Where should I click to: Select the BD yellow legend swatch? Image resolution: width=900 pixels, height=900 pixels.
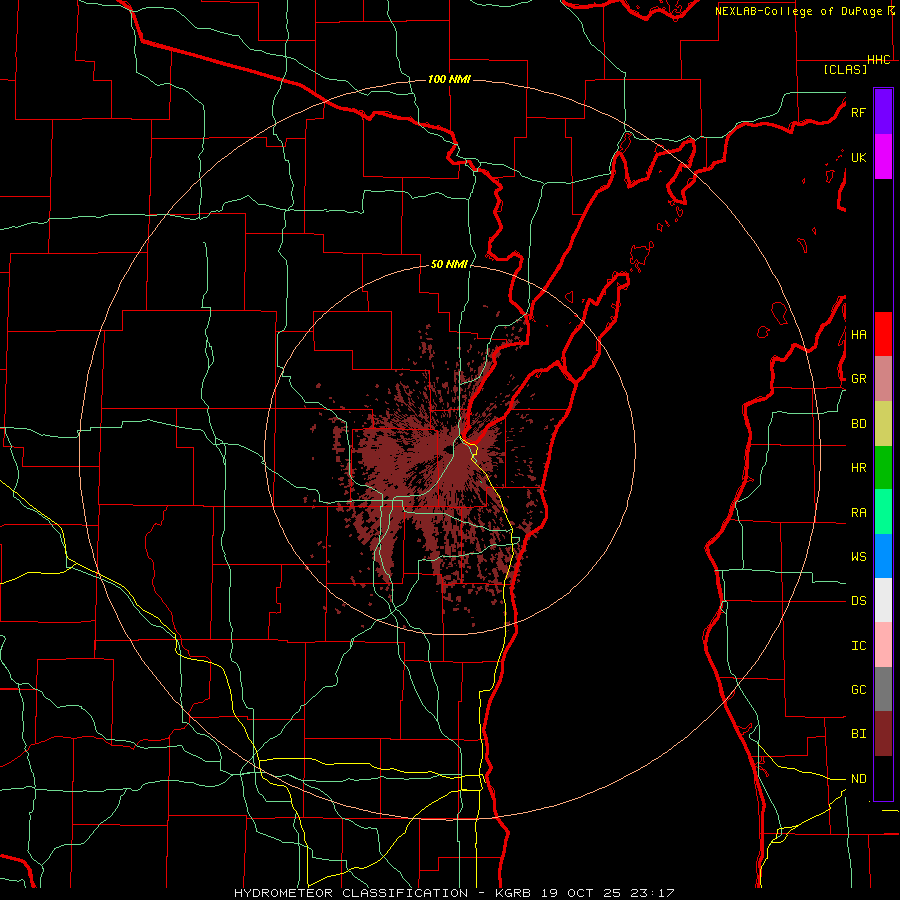point(883,424)
